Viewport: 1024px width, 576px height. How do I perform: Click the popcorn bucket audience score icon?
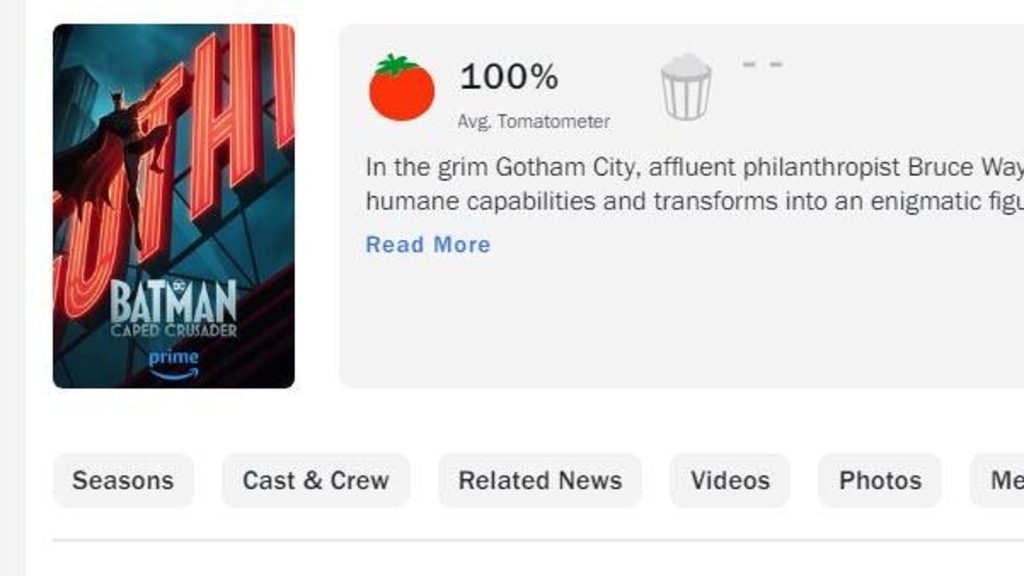coord(686,88)
